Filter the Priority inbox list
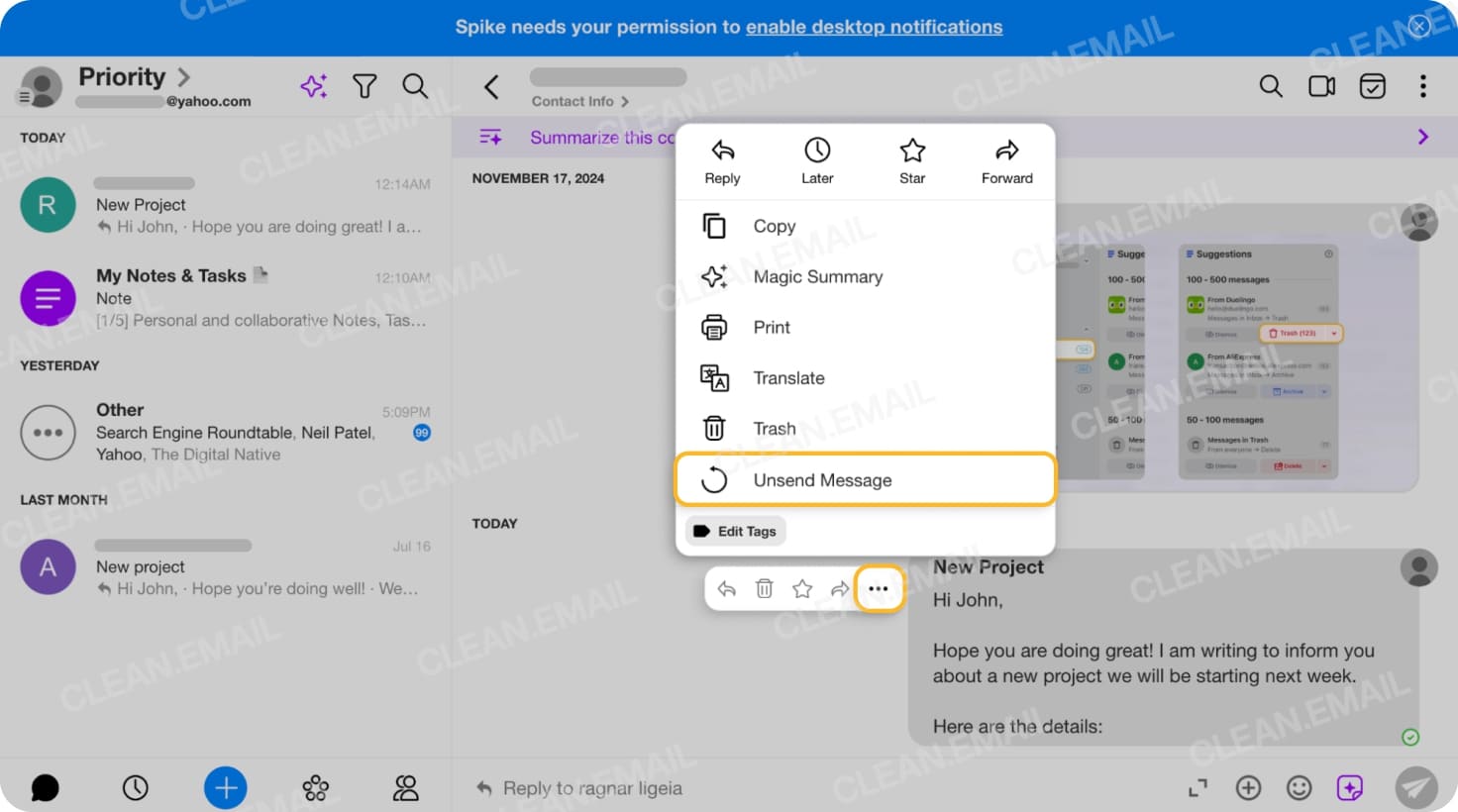Screen dimensions: 1458x812 [x=364, y=86]
